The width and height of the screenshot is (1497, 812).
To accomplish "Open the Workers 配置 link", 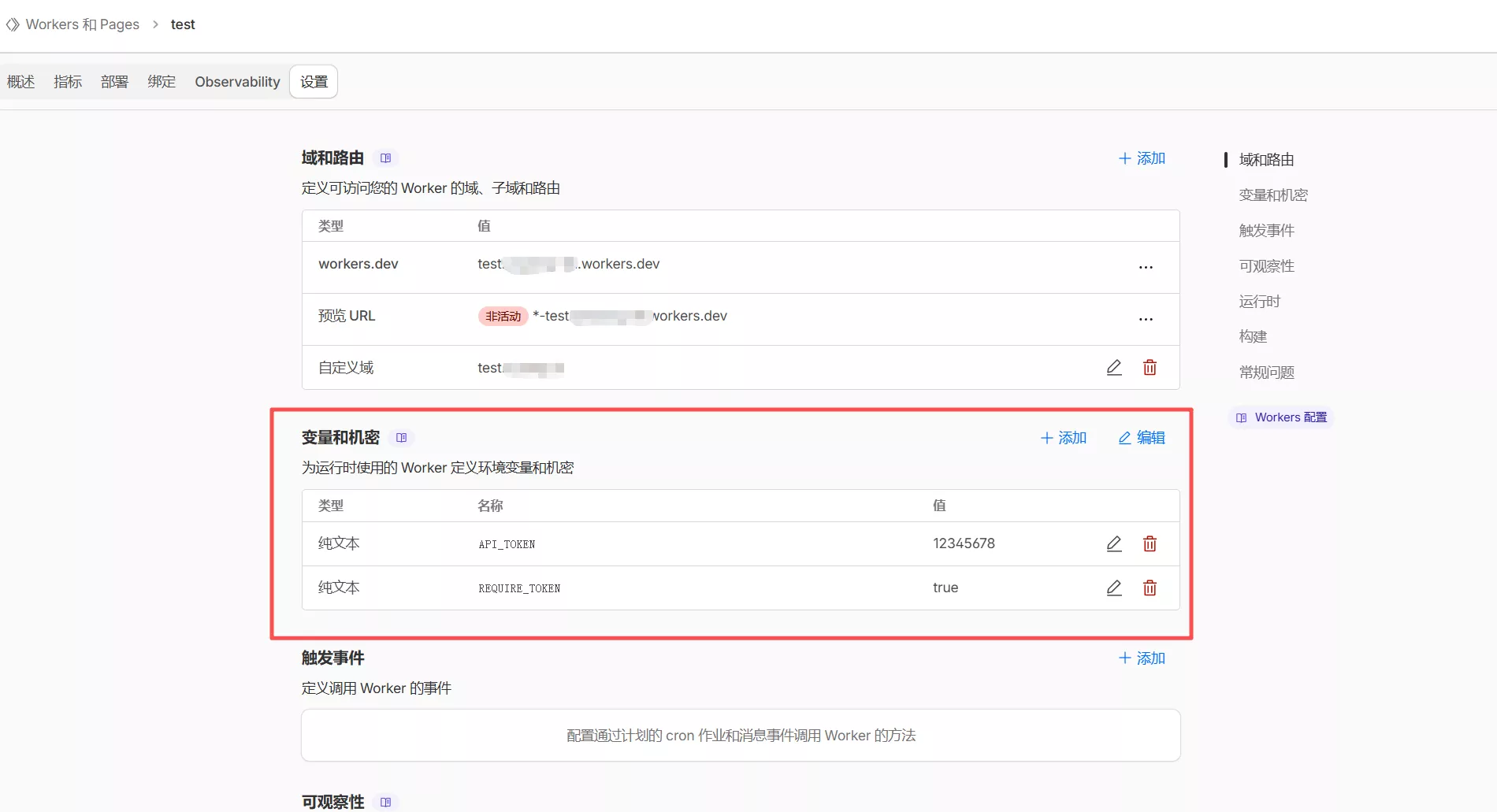I will click(x=1281, y=417).
